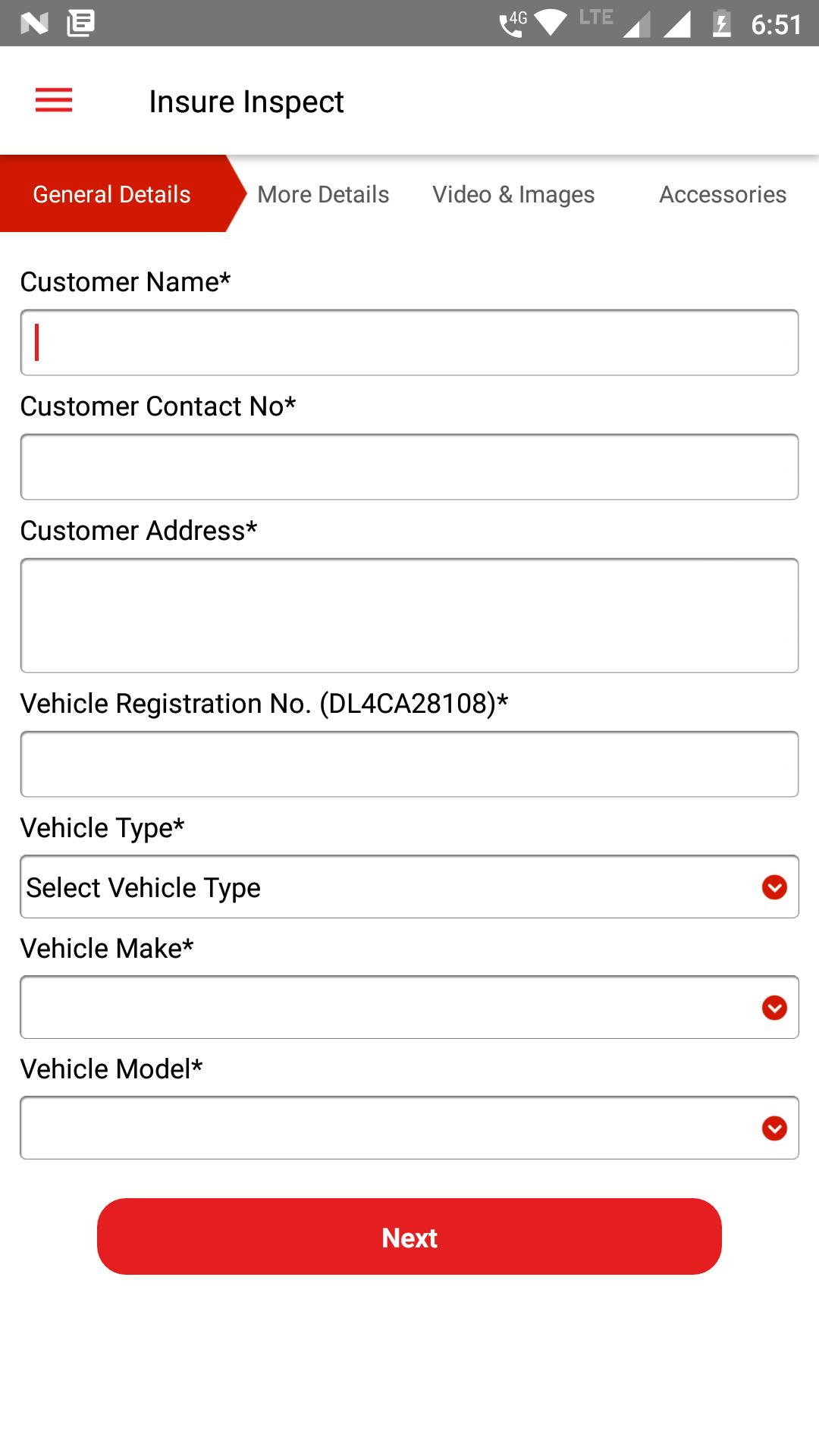Tap the battery charging icon

(x=721, y=24)
